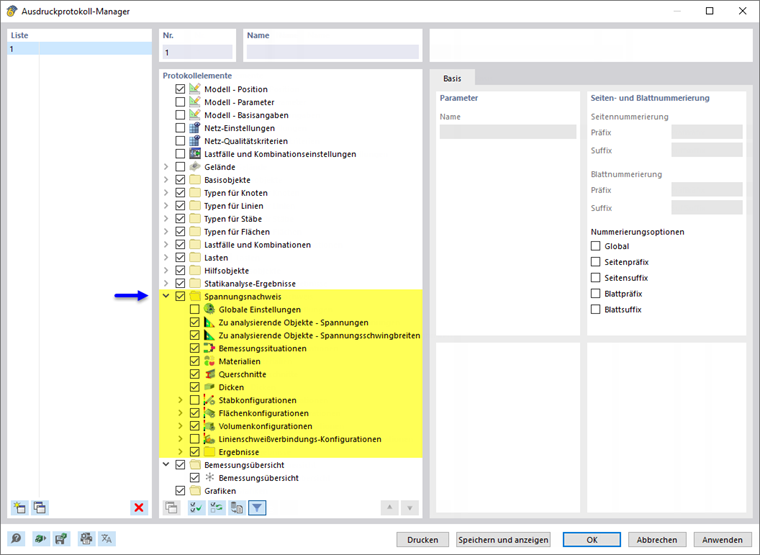The image size is (760, 555).
Task: Click the save-as-template icon in bottom toolbar
Action: (61, 539)
